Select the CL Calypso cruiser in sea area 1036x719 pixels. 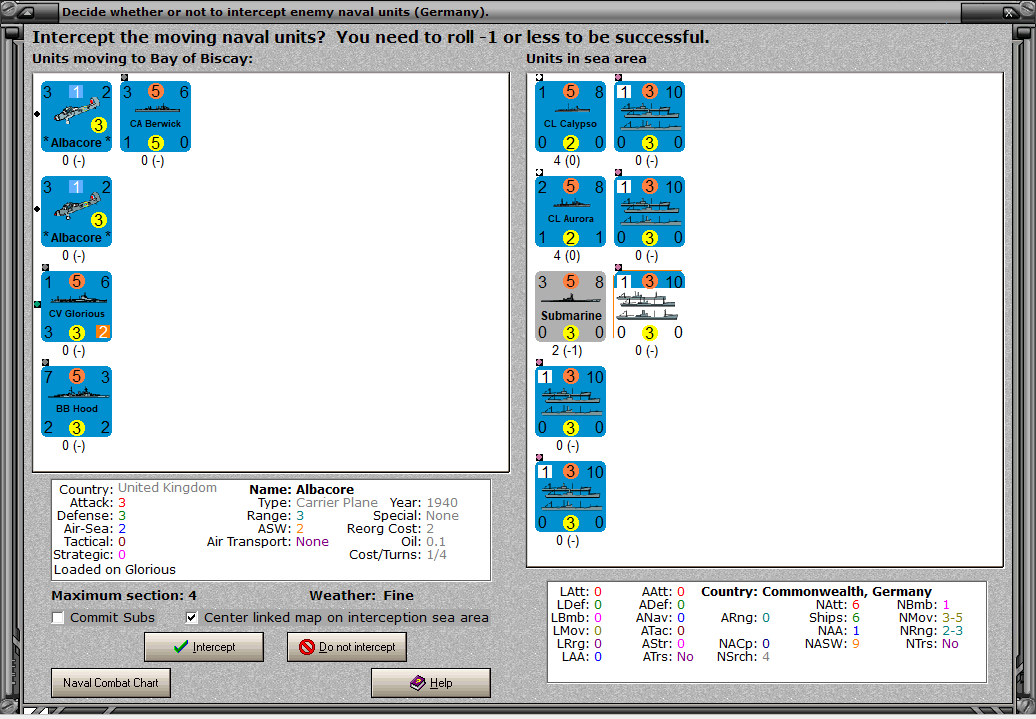(x=570, y=116)
